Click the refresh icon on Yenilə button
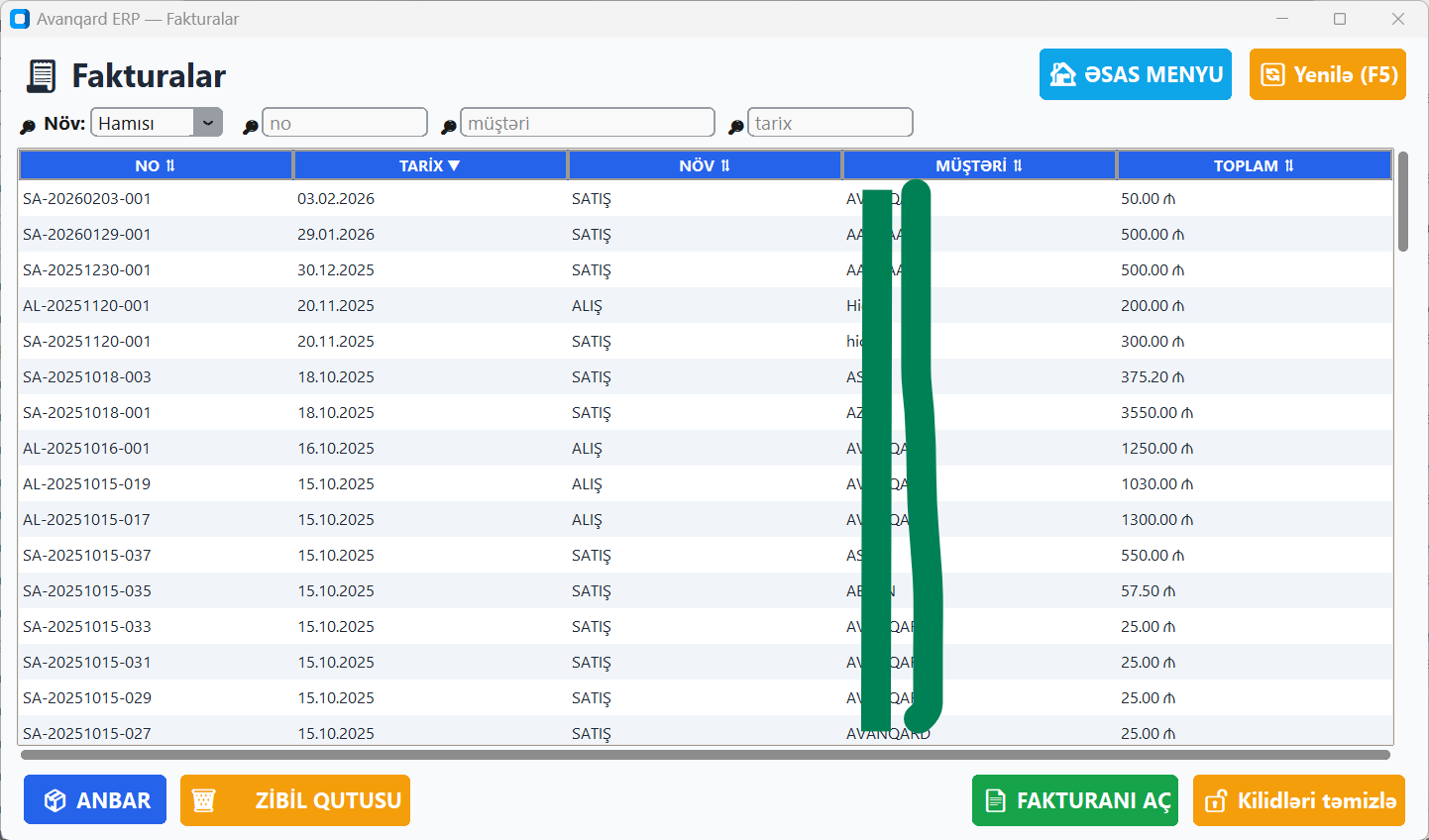 point(1272,74)
